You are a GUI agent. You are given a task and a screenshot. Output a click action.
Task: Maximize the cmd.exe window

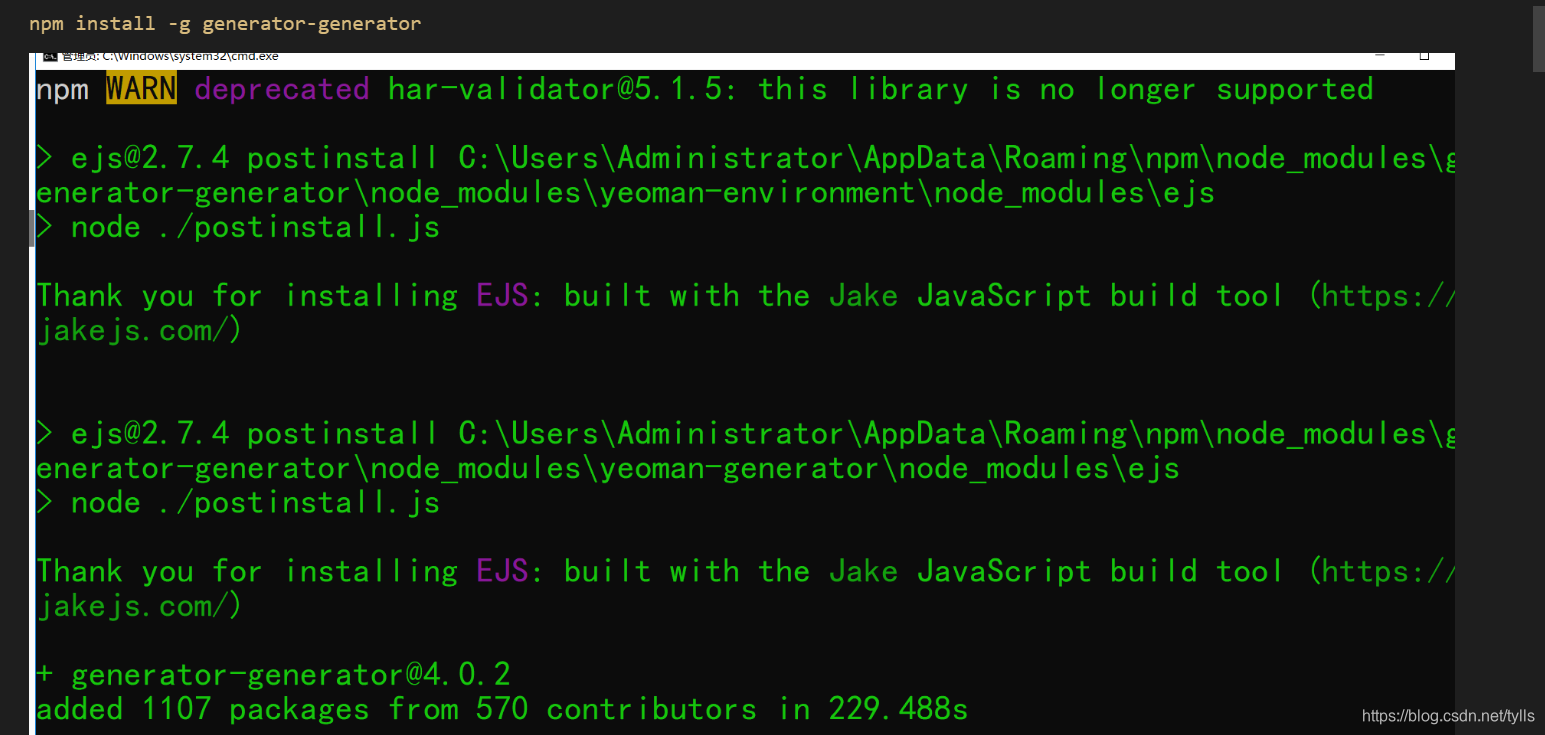click(x=1424, y=55)
